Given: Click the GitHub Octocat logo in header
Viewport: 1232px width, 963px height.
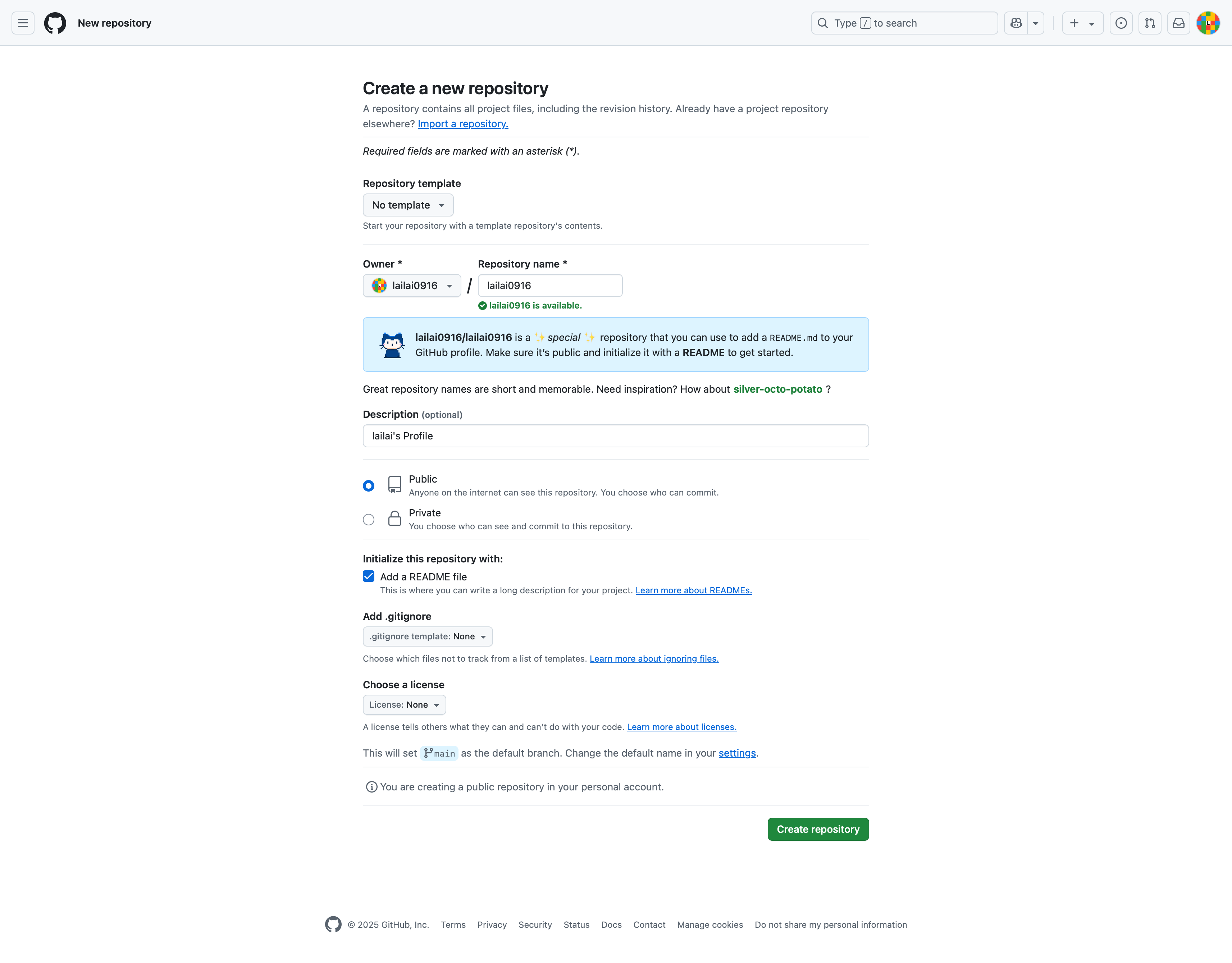Looking at the screenshot, I should 55,23.
